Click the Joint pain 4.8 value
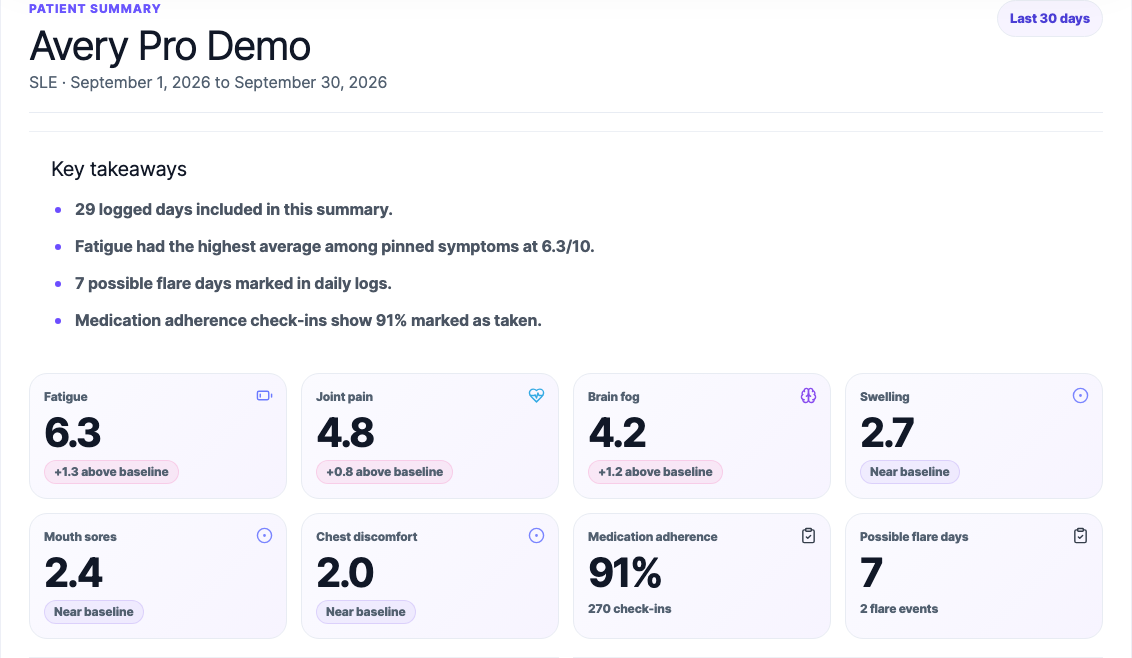This screenshot has height=658, width=1132. pyautogui.click(x=345, y=433)
